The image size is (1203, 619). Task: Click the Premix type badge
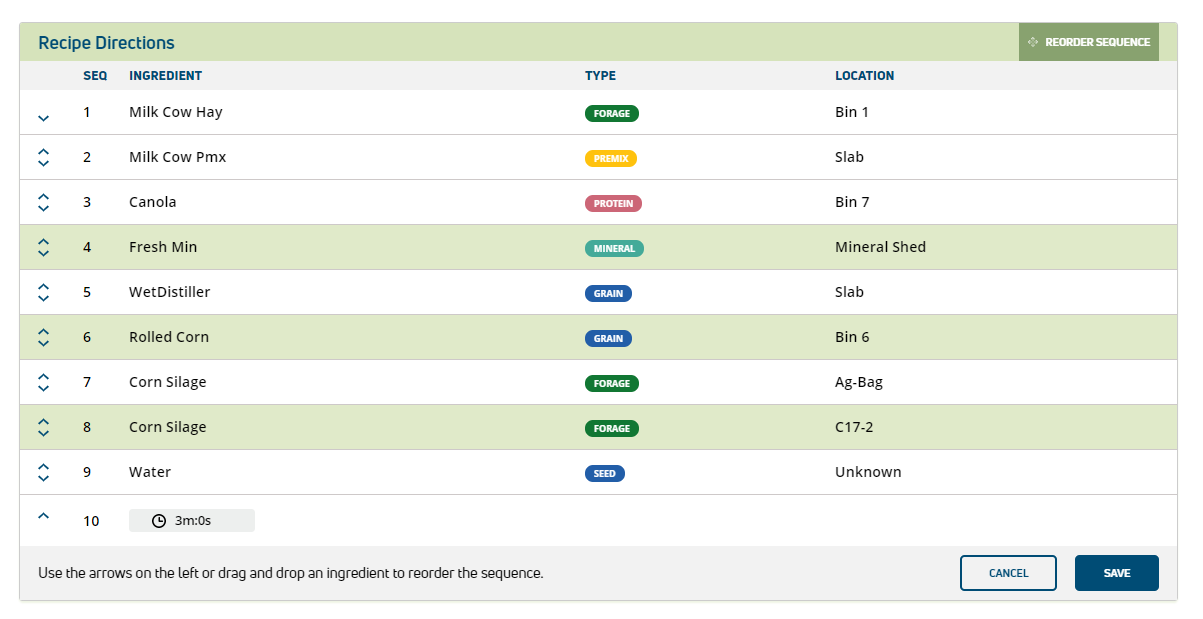pos(610,158)
